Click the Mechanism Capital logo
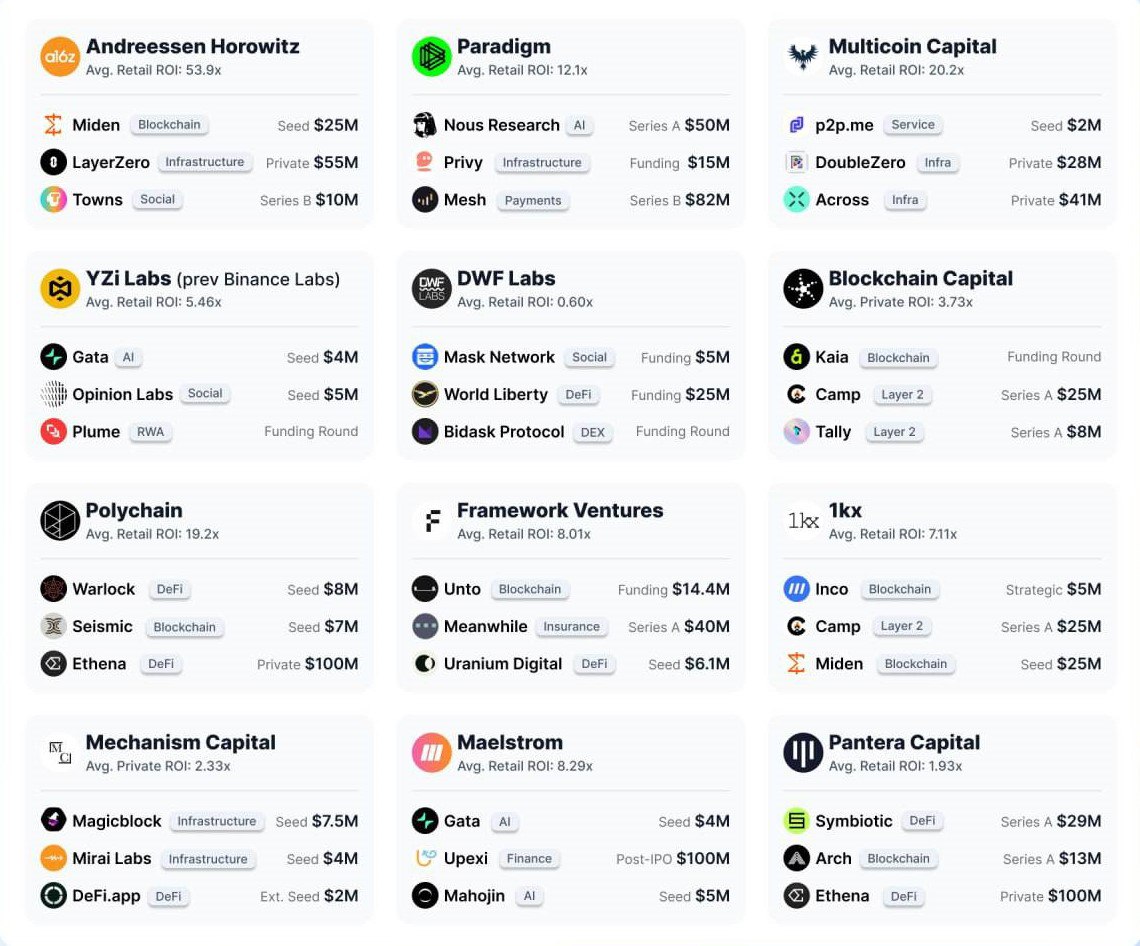The width and height of the screenshot is (1140, 946). (60, 753)
